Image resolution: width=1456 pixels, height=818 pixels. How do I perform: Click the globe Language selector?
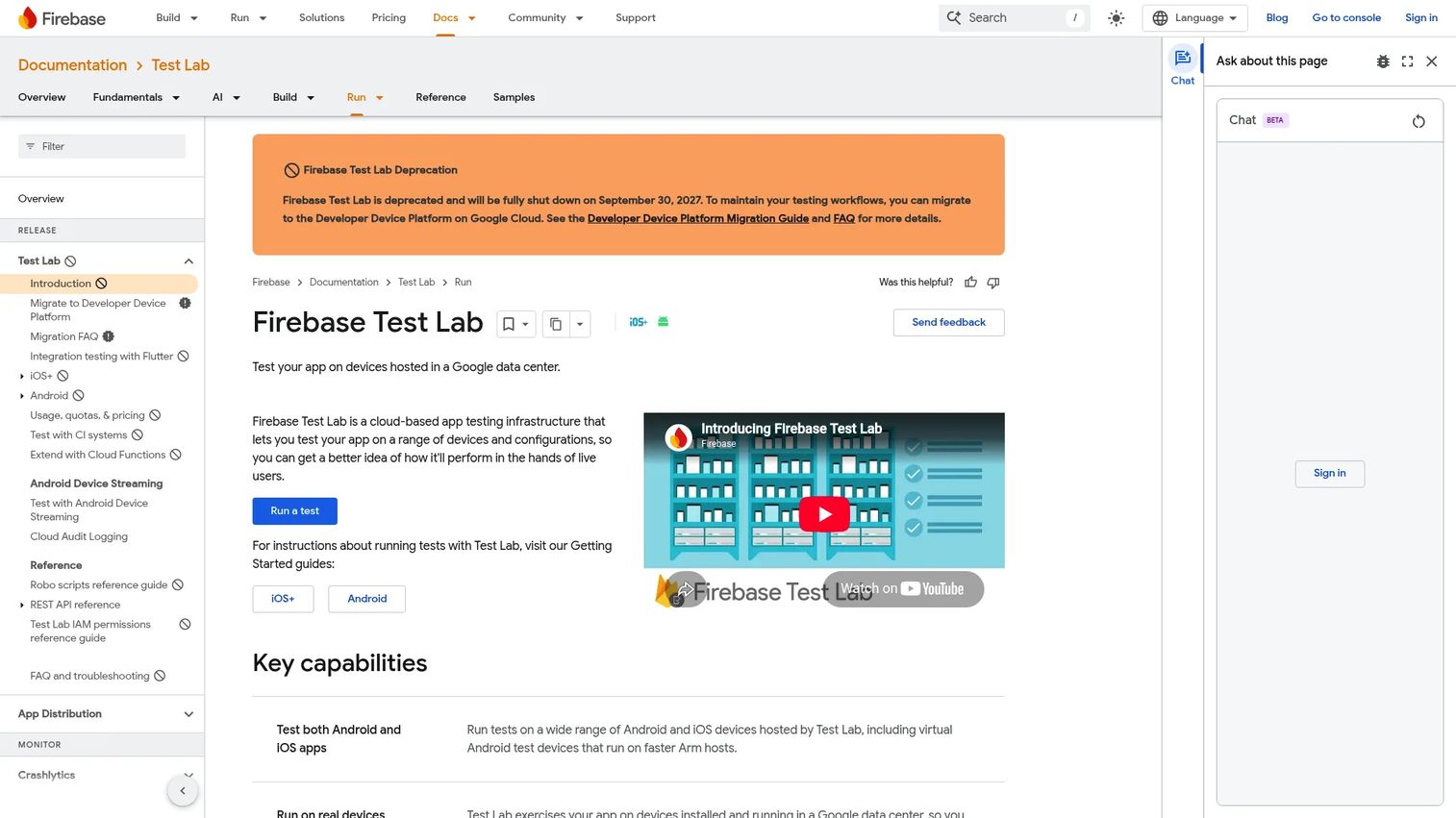[1194, 18]
